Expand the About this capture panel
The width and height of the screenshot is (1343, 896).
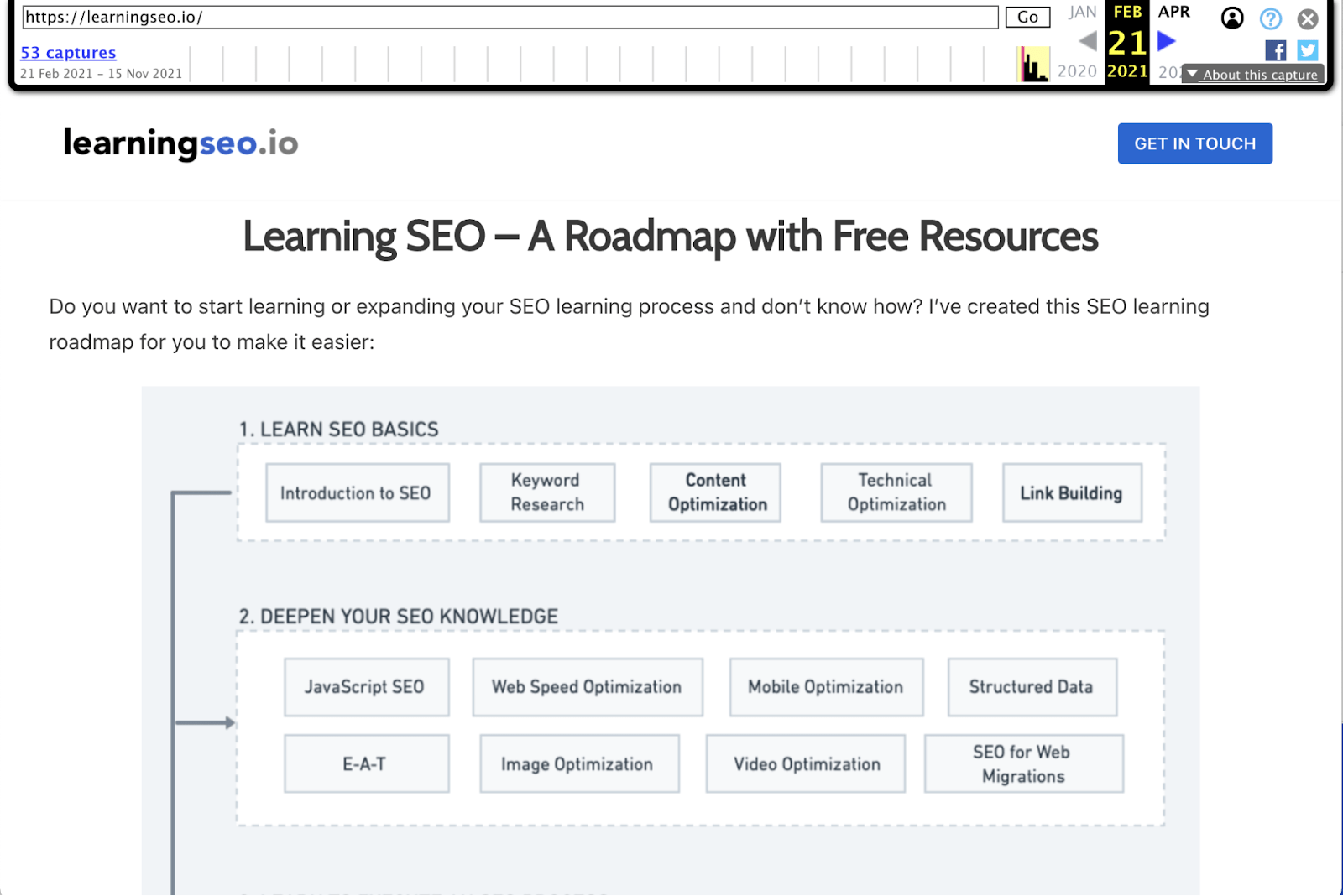tap(1254, 74)
